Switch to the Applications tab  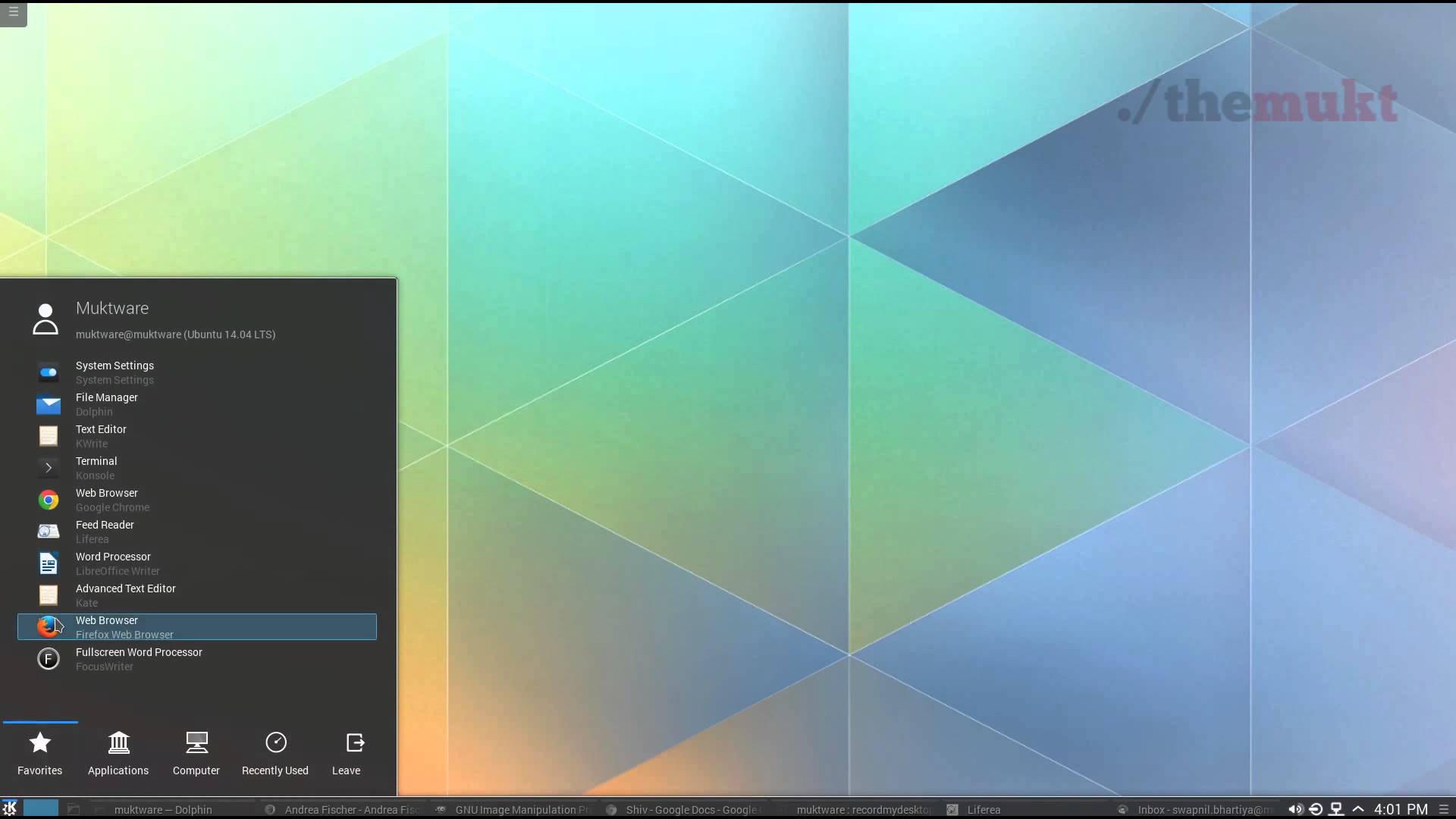click(x=118, y=753)
